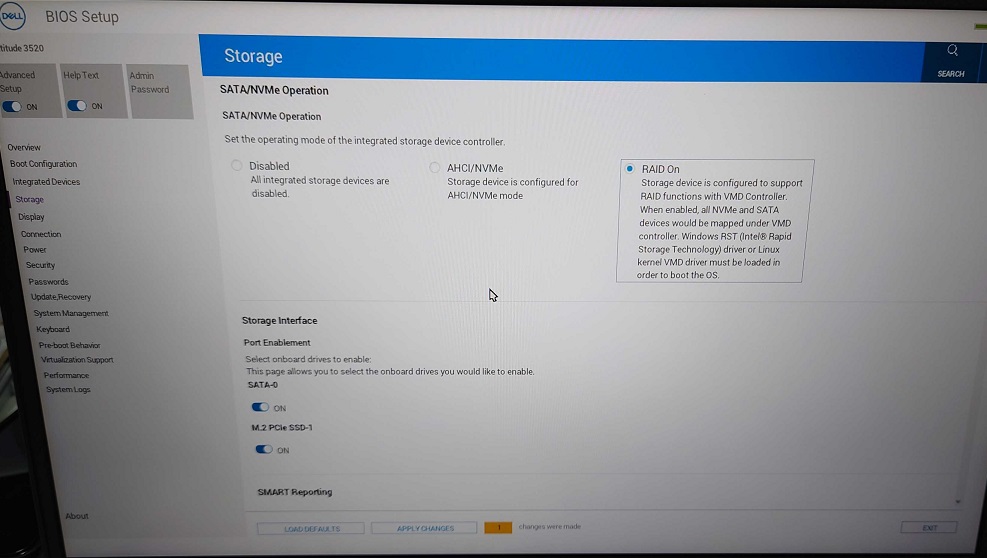The width and height of the screenshot is (987, 558).
Task: Choose RAID On radio button
Action: pos(629,169)
